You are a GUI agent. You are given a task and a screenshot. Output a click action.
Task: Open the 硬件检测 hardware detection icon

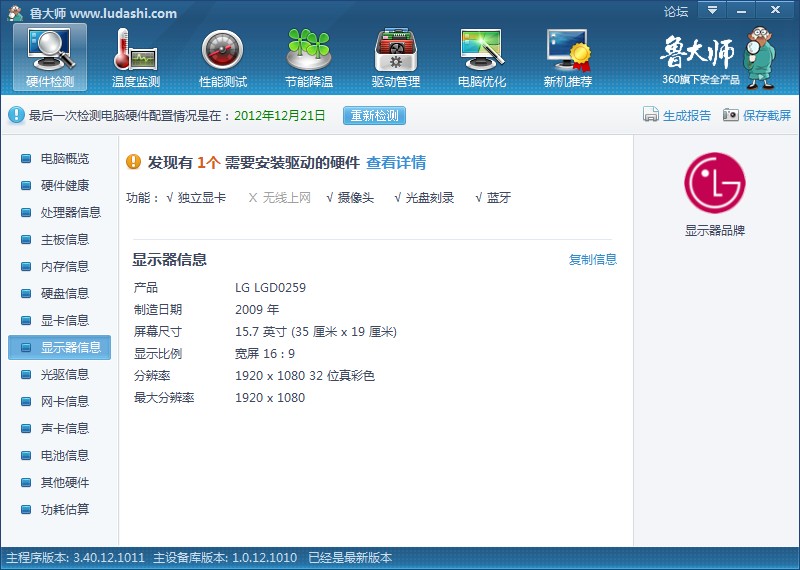[50, 49]
